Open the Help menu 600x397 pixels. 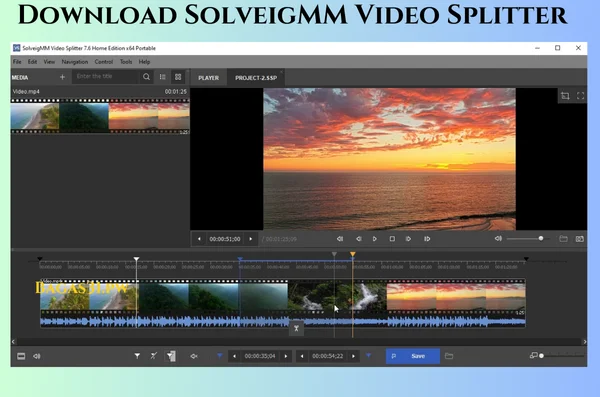144,62
